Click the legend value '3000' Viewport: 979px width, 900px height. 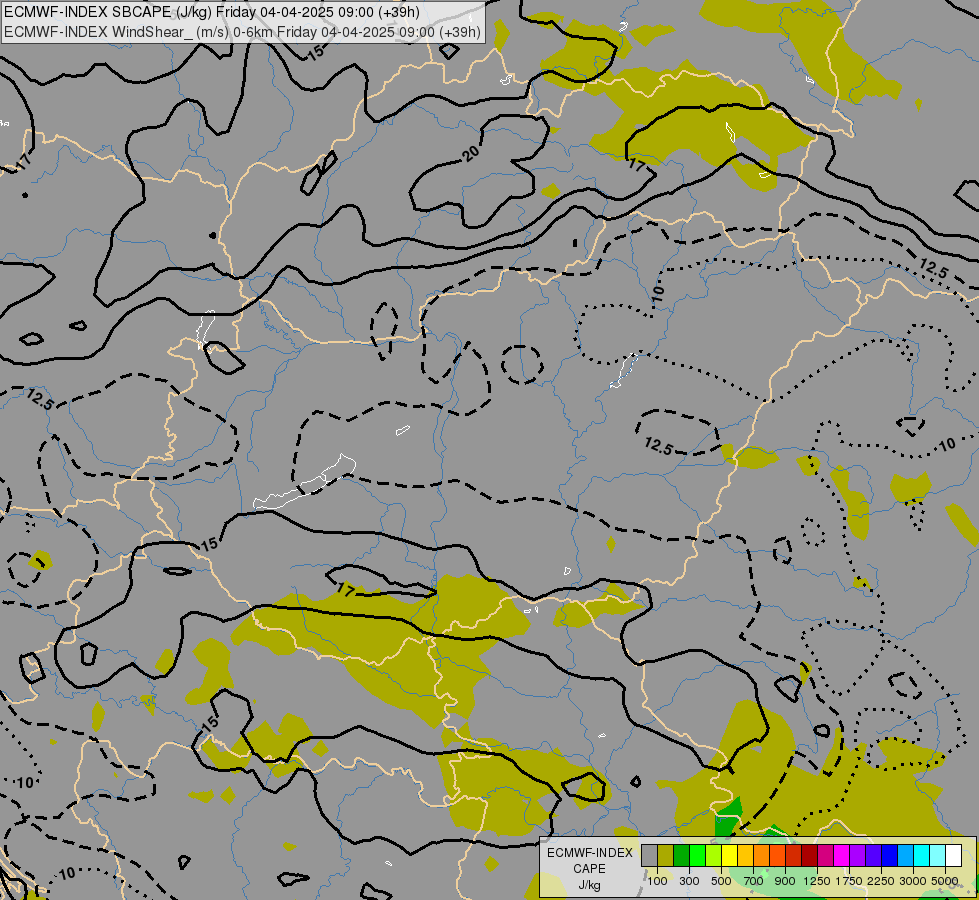click(x=913, y=881)
